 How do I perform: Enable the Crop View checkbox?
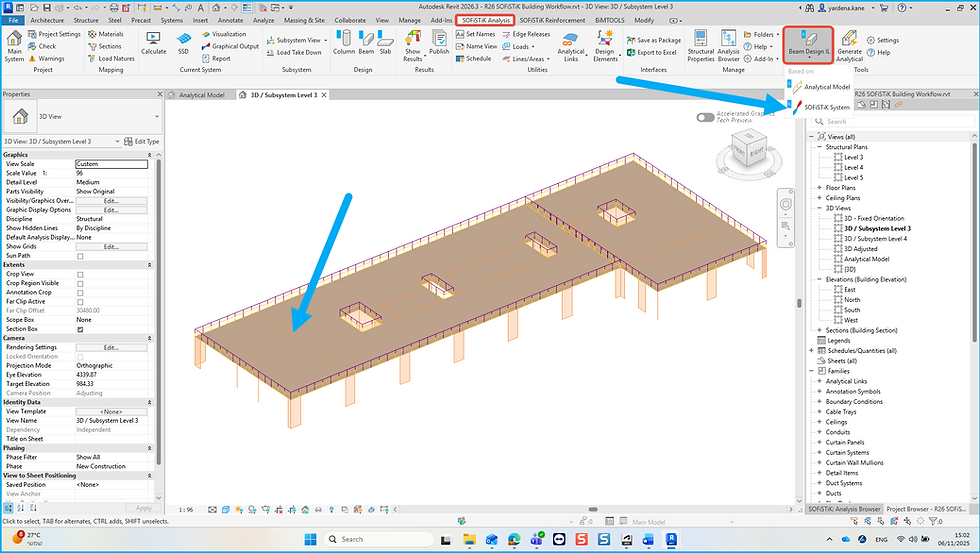80,274
